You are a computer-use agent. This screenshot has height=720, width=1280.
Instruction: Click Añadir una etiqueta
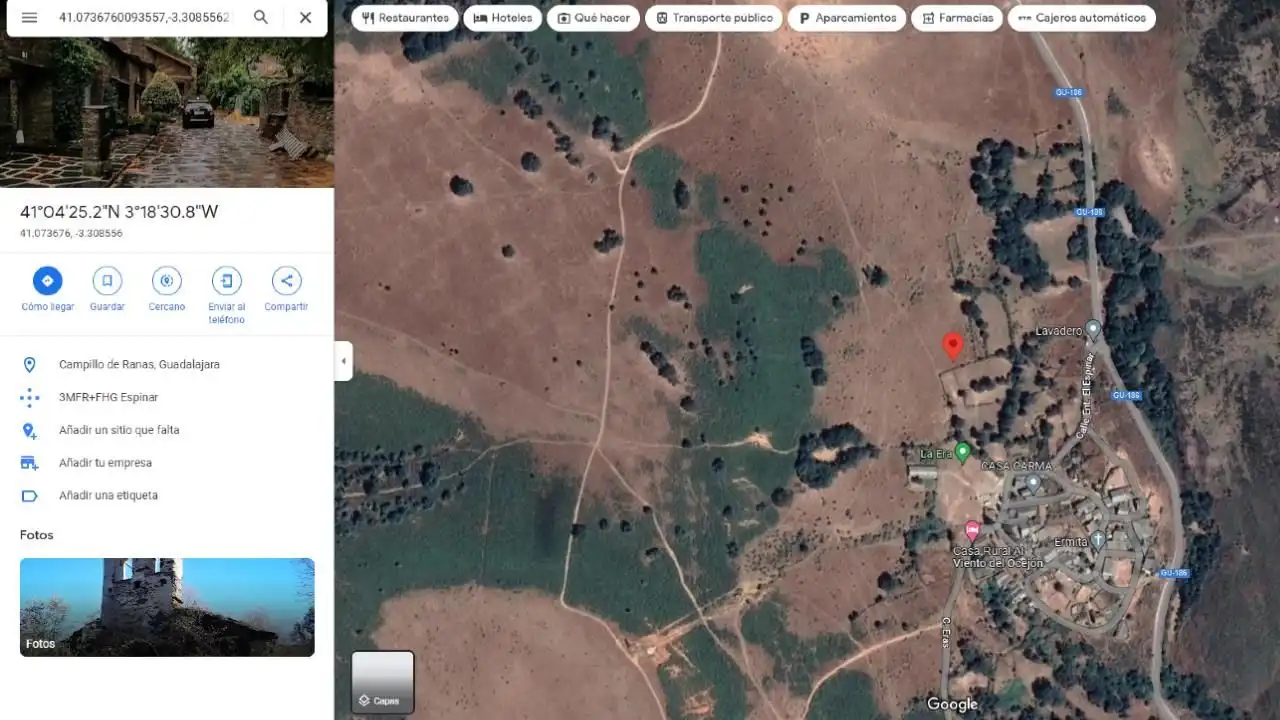(108, 495)
